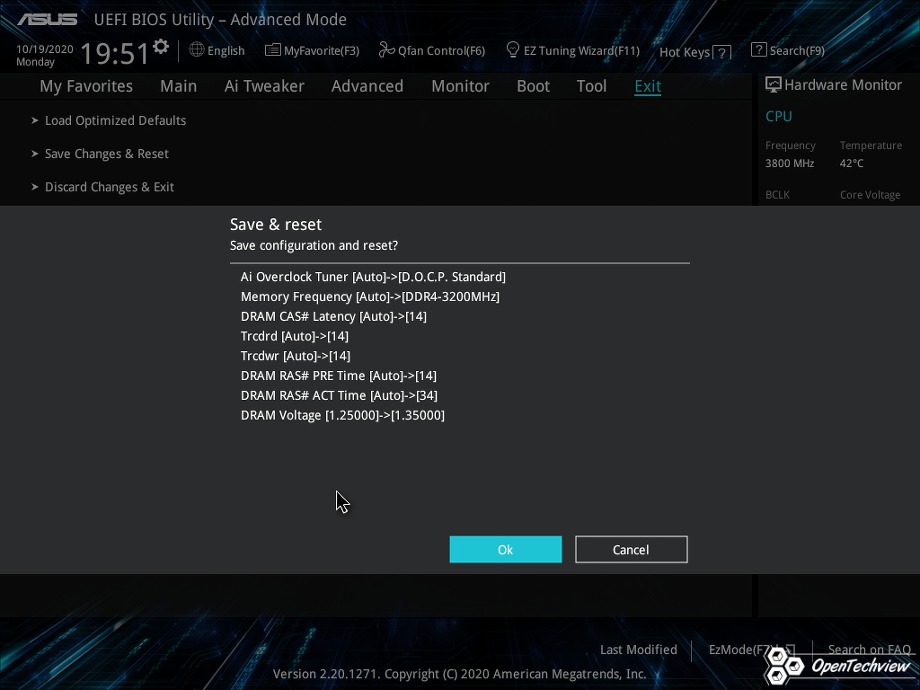Click the Hot Keys question mark box
Viewport: 920px width, 690px height.
pyautogui.click(x=722, y=53)
